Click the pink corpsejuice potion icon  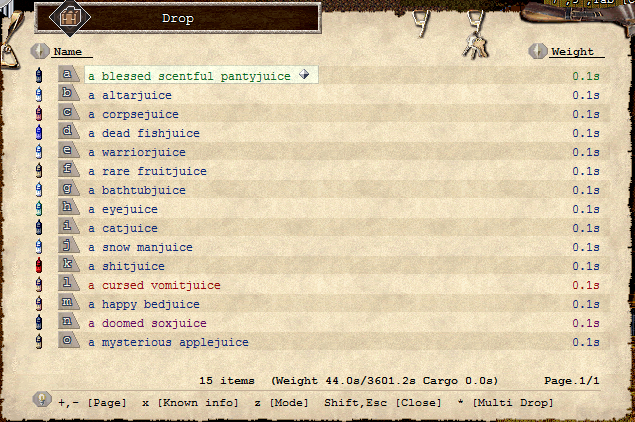[39, 113]
